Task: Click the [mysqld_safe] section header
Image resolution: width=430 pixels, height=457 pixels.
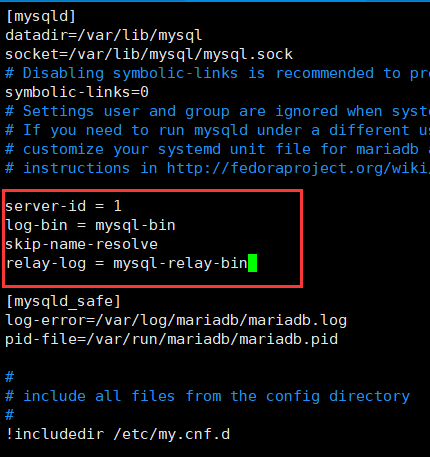Action: 63,301
